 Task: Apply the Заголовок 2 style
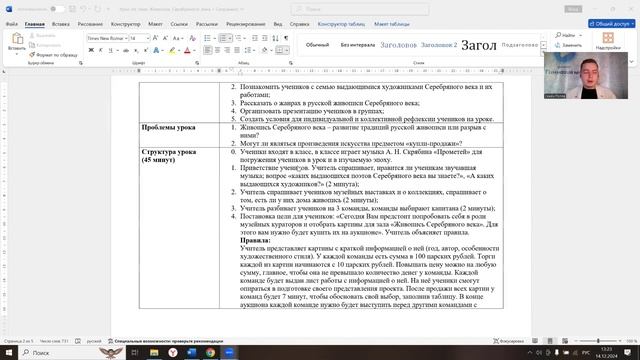(439, 45)
